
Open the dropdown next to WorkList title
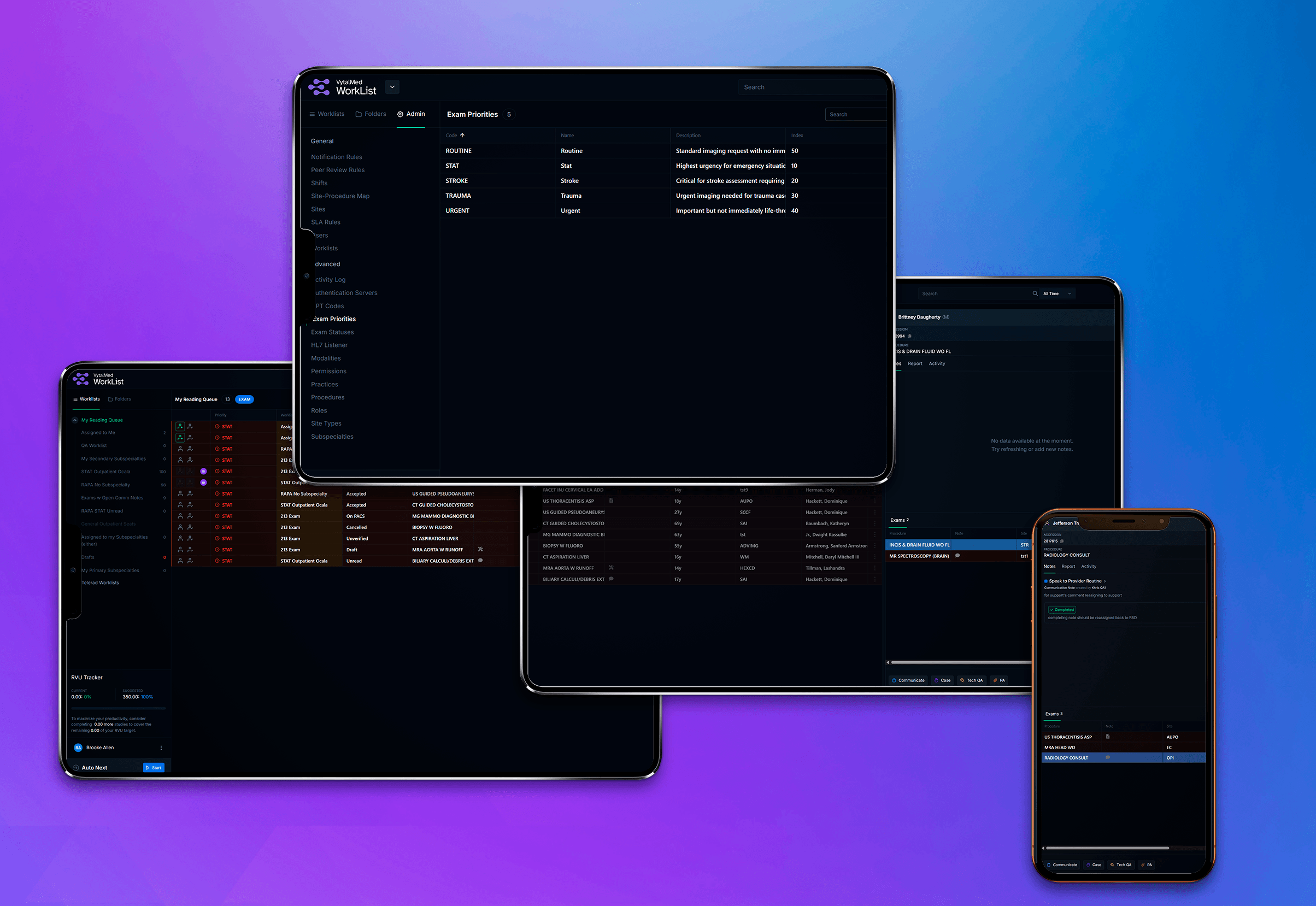pos(392,87)
